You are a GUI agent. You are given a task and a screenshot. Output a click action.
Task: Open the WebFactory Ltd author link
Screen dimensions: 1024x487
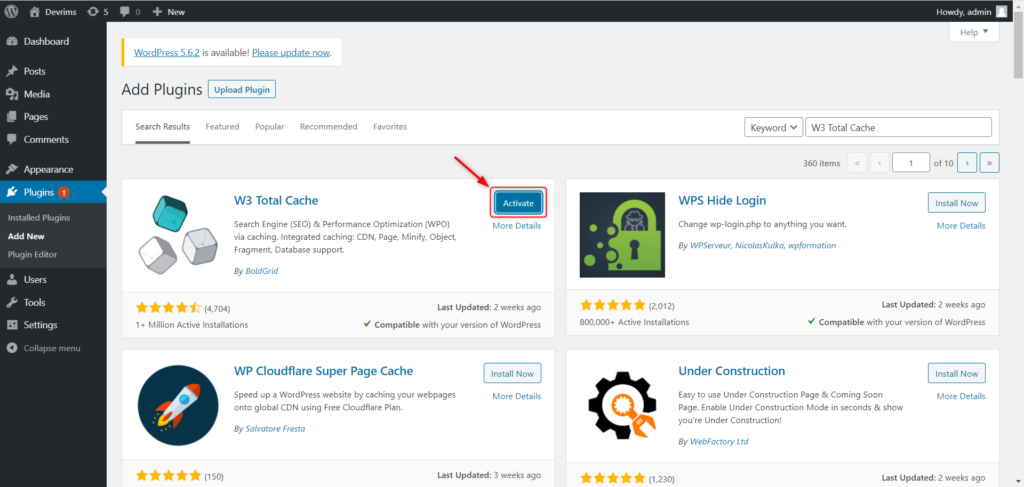click(719, 441)
